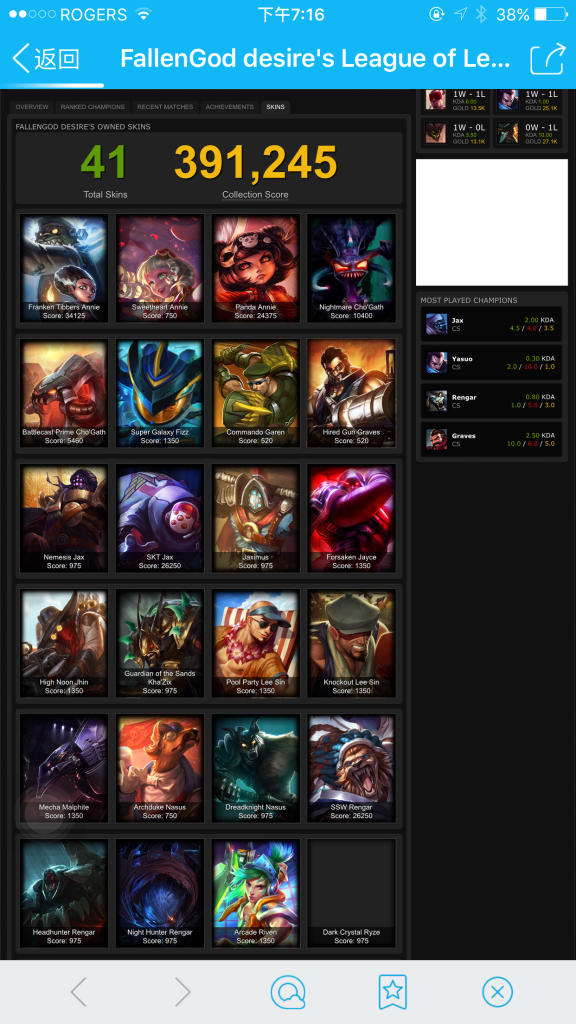
Task: Go back with the 返回 button
Action: (x=46, y=59)
